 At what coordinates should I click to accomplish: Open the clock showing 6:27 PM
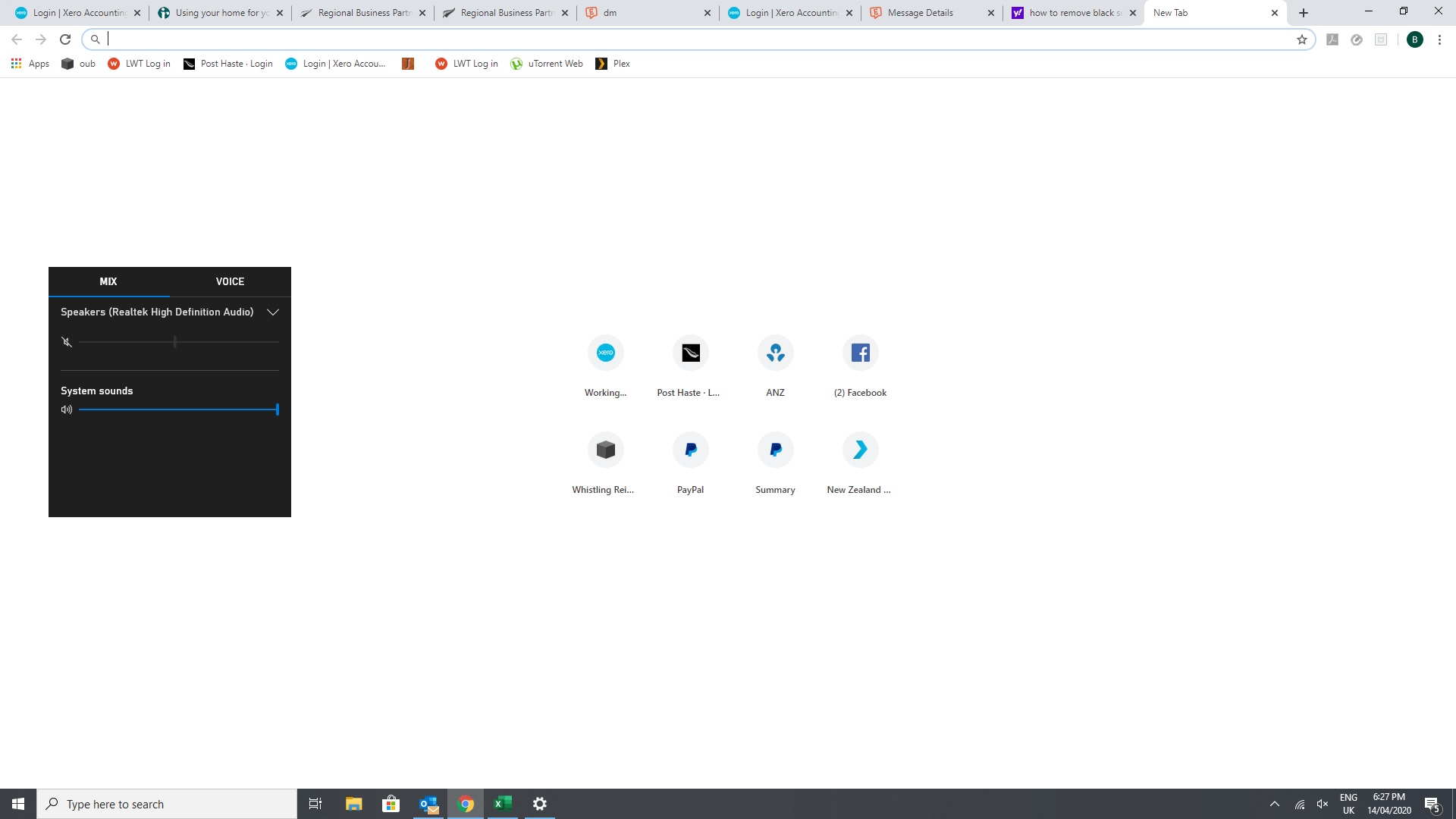coord(1389,804)
